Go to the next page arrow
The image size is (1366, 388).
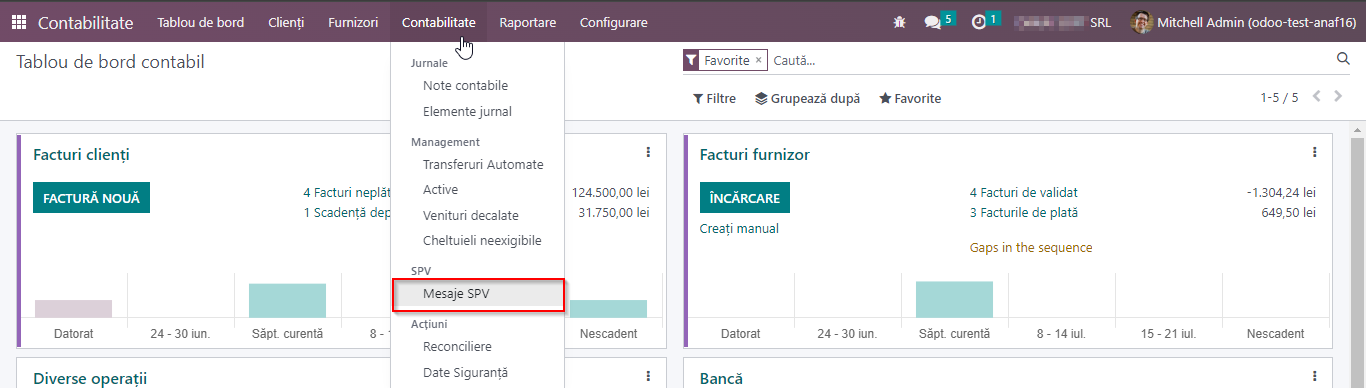1338,97
